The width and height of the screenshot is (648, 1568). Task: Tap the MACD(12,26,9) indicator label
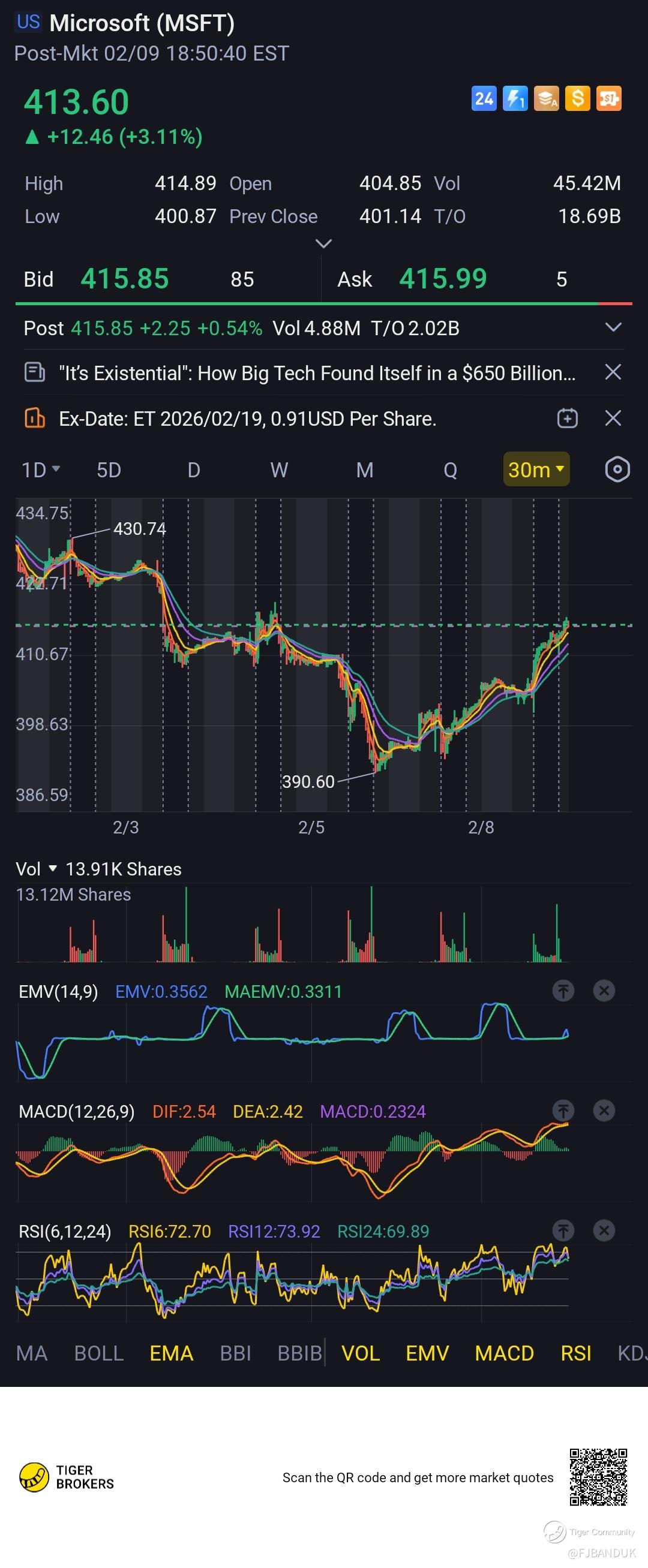tap(77, 1112)
